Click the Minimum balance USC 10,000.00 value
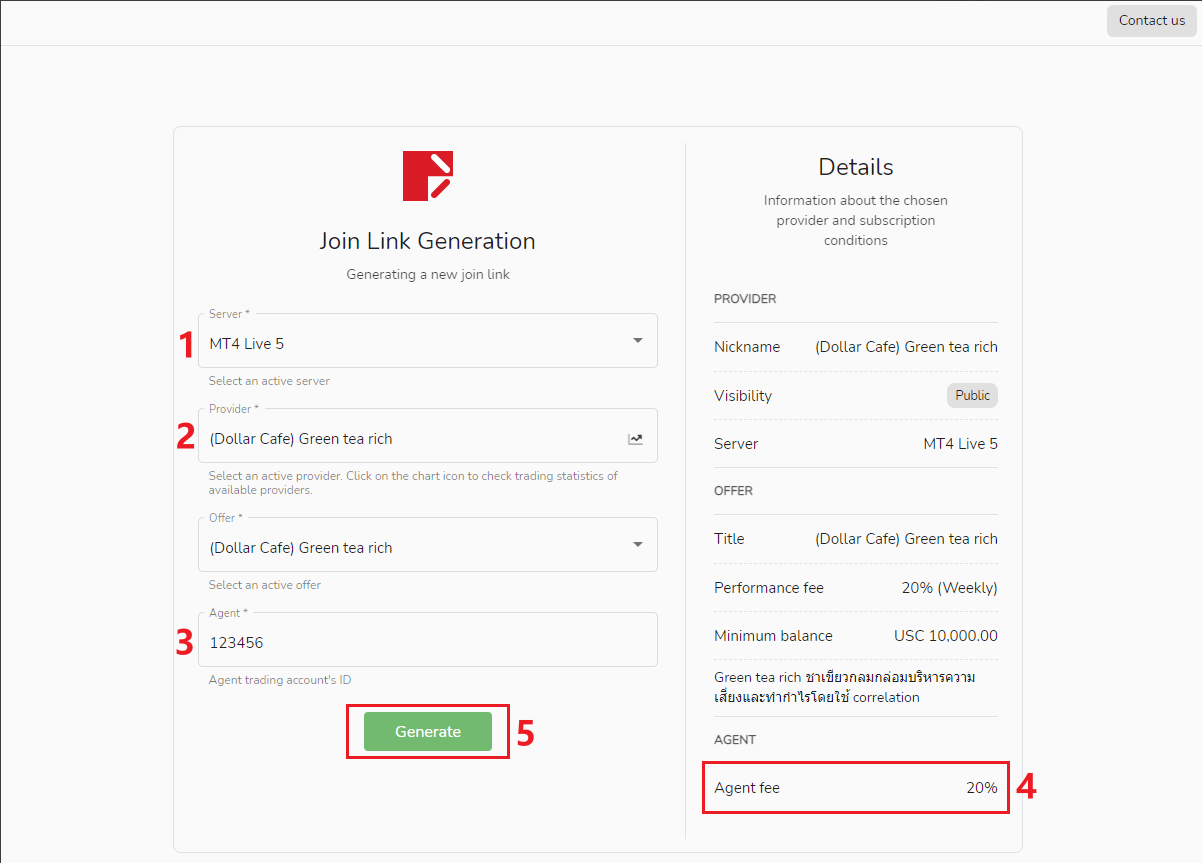 tap(946, 636)
